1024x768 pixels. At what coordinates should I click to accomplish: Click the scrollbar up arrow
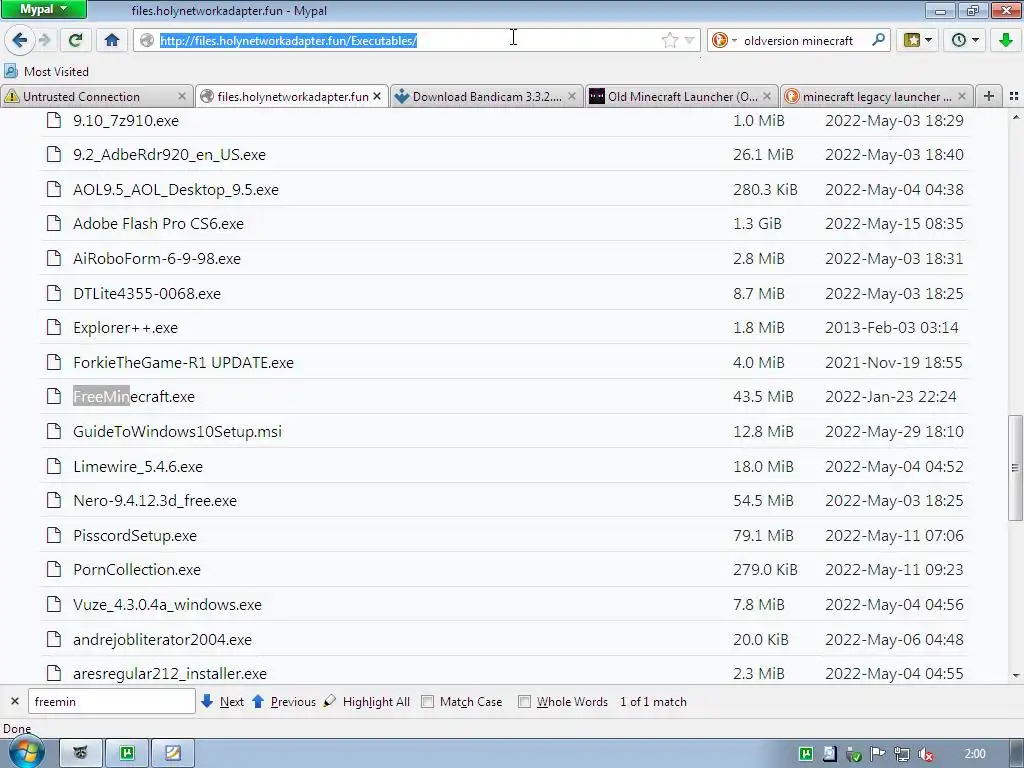[1015, 118]
